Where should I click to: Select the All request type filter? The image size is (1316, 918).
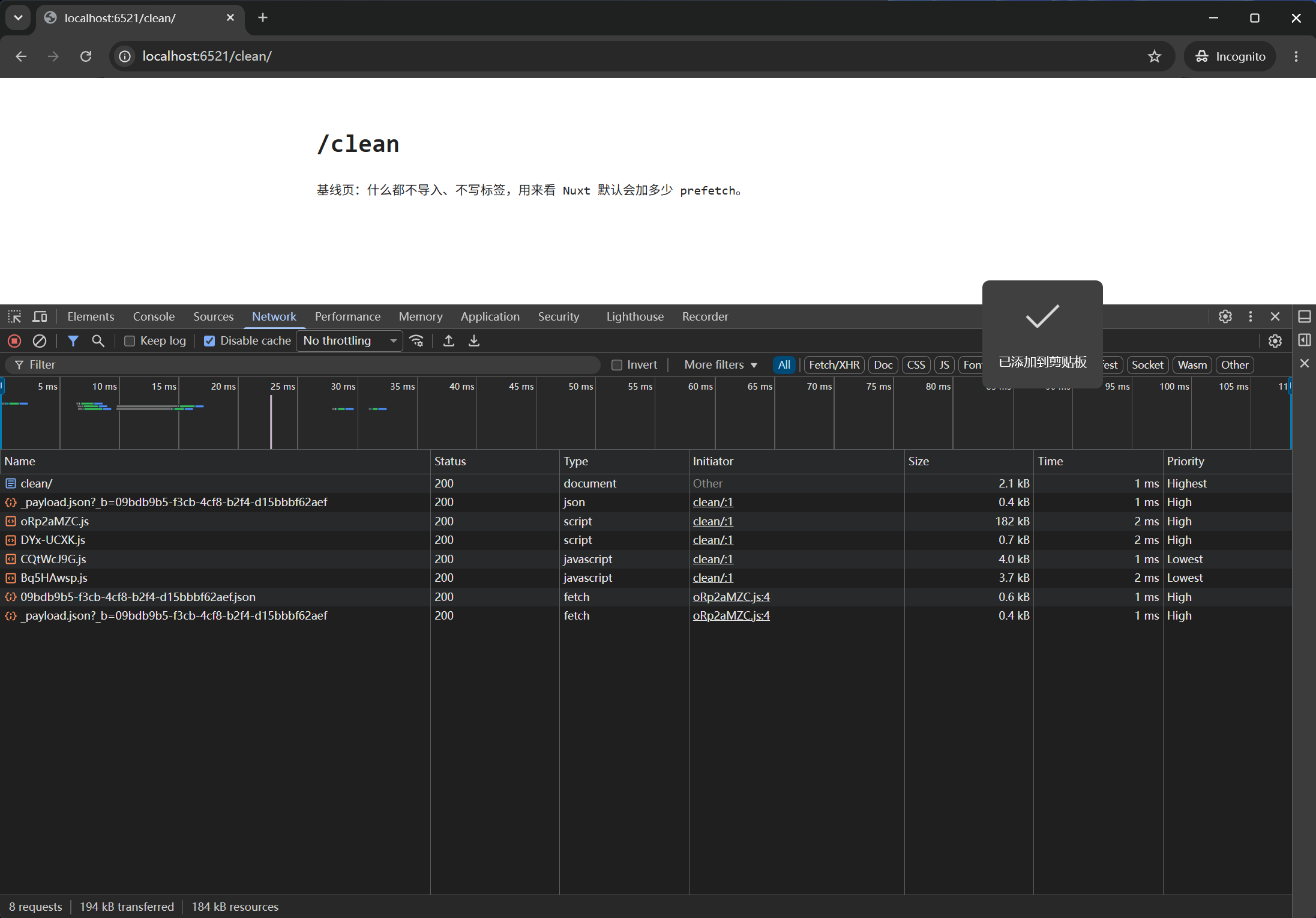pos(784,365)
